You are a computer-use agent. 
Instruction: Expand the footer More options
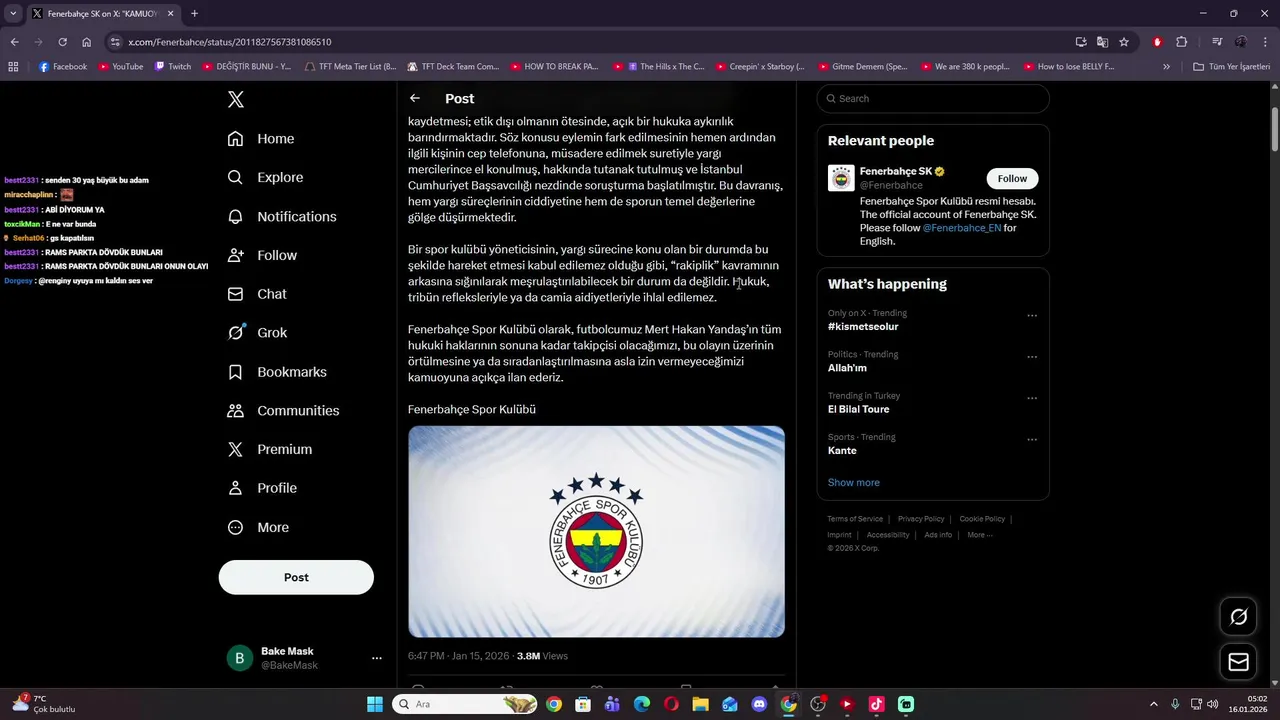pos(980,535)
